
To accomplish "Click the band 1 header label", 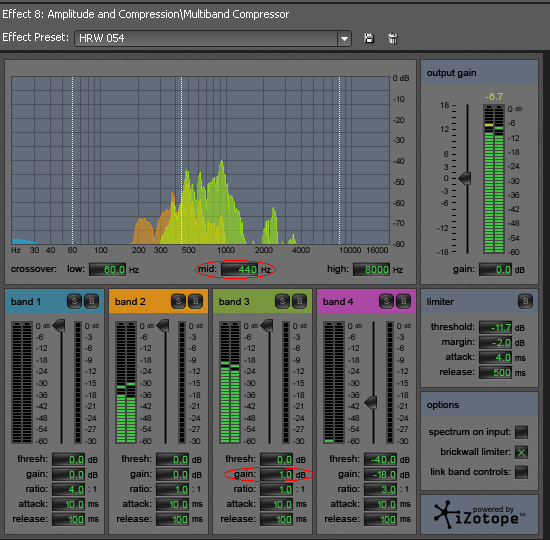I will coord(26,302).
